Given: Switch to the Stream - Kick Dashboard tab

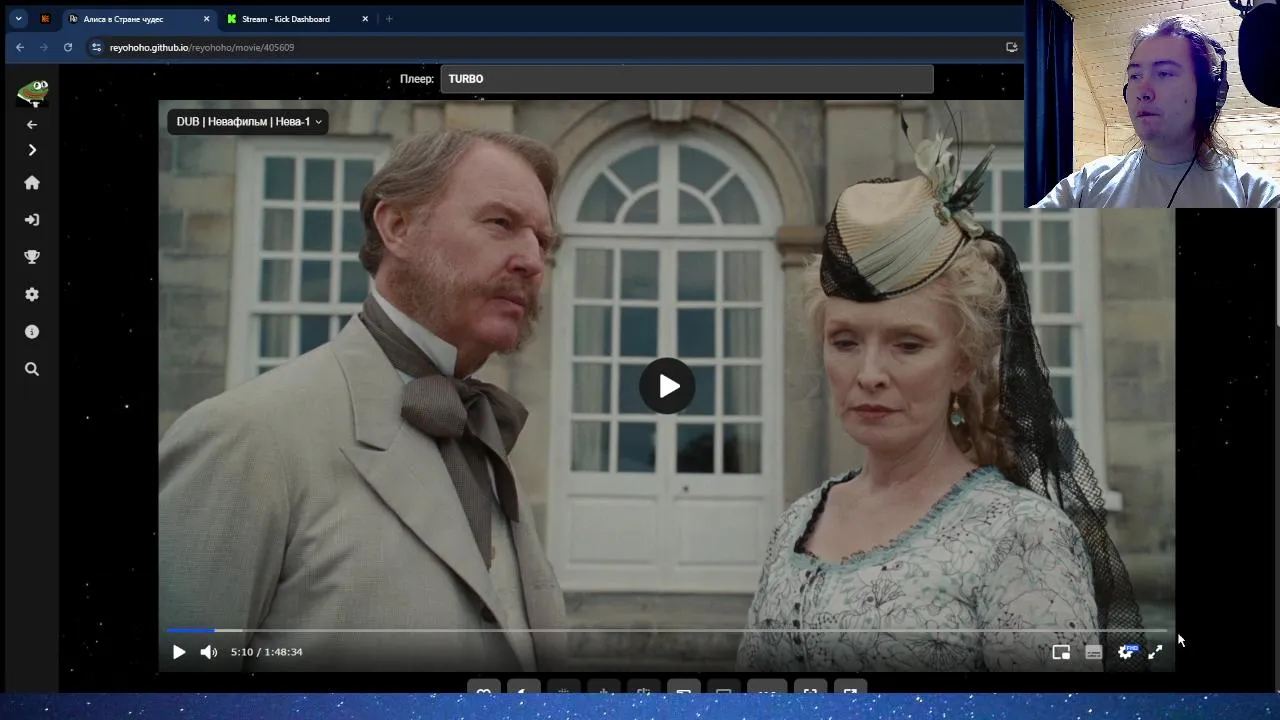Looking at the screenshot, I should (298, 19).
